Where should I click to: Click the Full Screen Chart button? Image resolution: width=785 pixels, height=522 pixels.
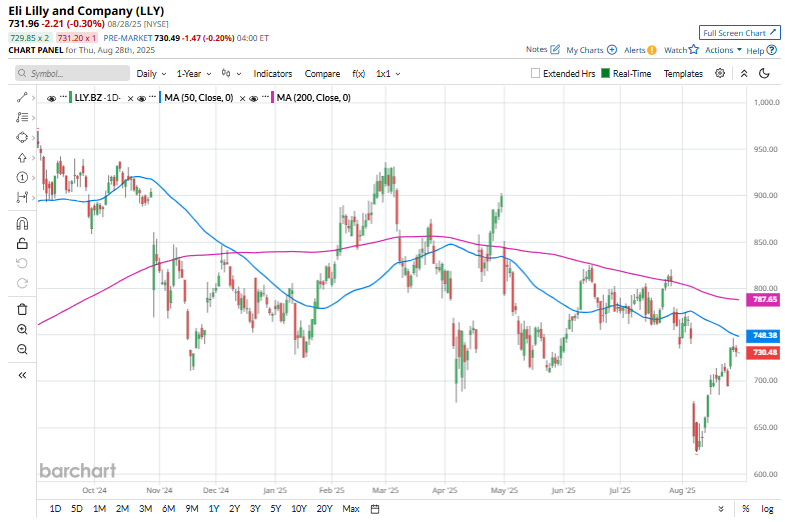739,33
